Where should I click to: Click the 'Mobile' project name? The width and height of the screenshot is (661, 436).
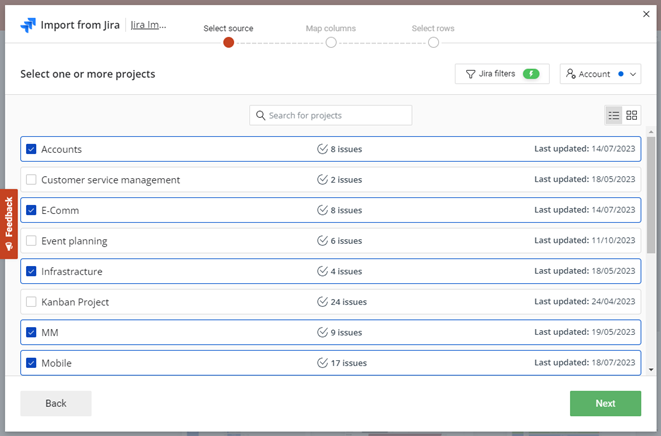56,363
